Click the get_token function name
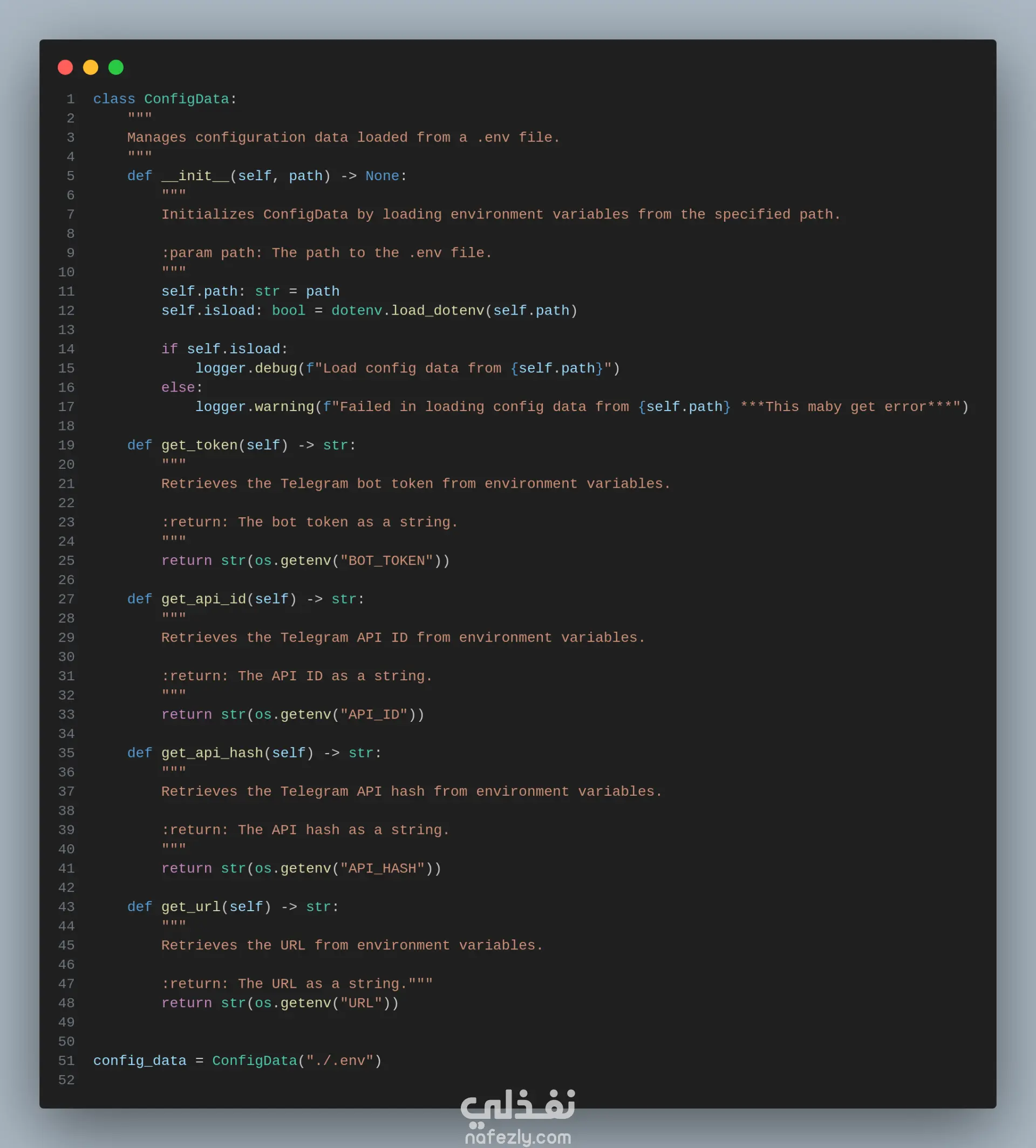Image resolution: width=1036 pixels, height=1148 pixels. (x=199, y=445)
